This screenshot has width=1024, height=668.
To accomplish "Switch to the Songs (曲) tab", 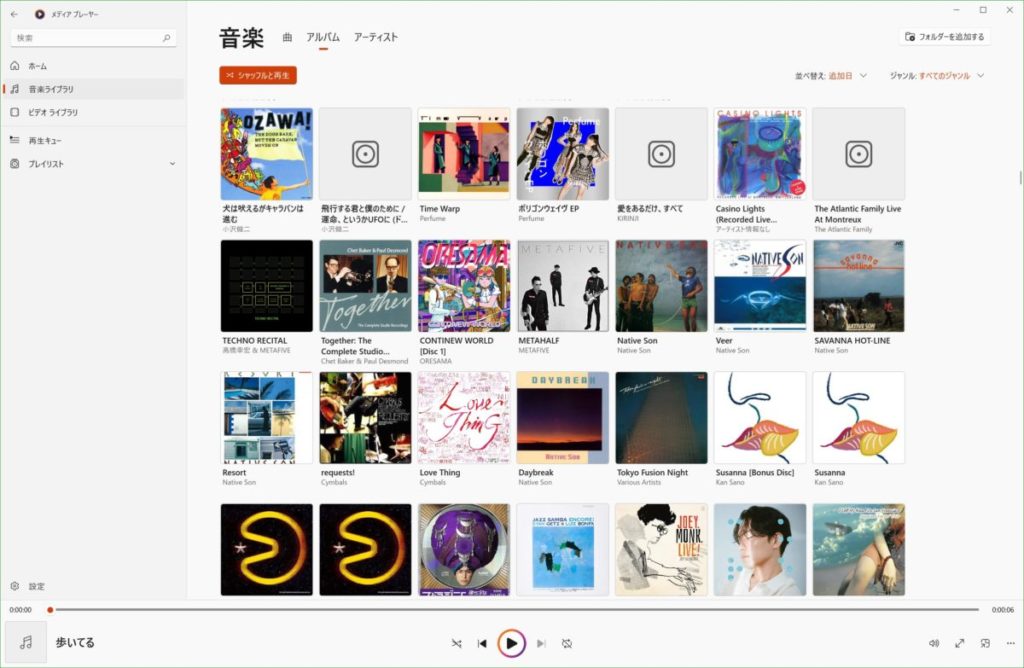I will point(287,37).
